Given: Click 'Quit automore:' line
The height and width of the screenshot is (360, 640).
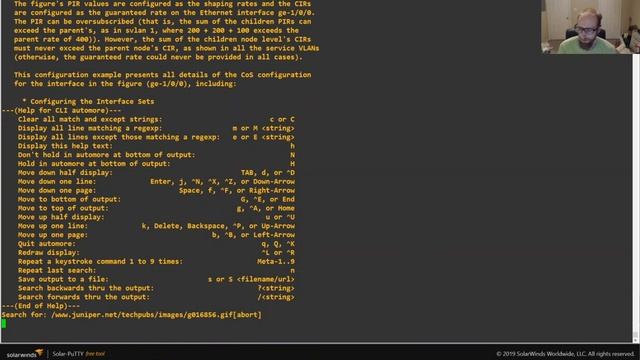Looking at the screenshot, I should pos(156,244).
